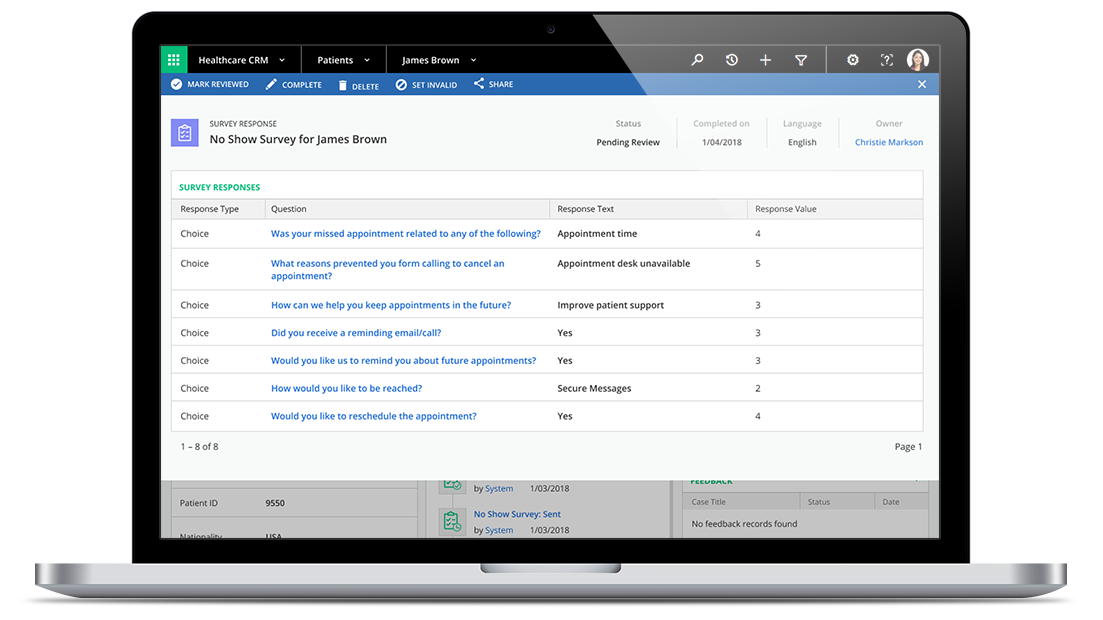Open the filter funnel icon

click(800, 60)
